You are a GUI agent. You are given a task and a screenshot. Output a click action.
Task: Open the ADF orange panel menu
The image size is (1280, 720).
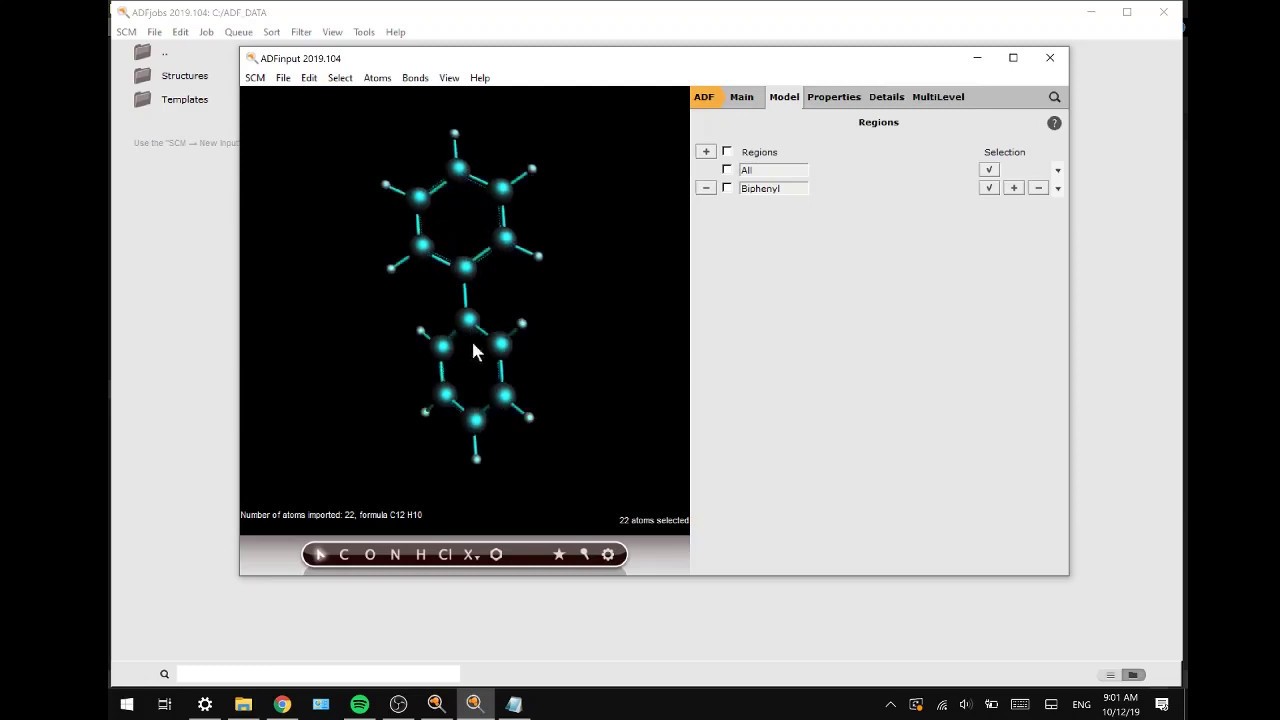point(704,97)
